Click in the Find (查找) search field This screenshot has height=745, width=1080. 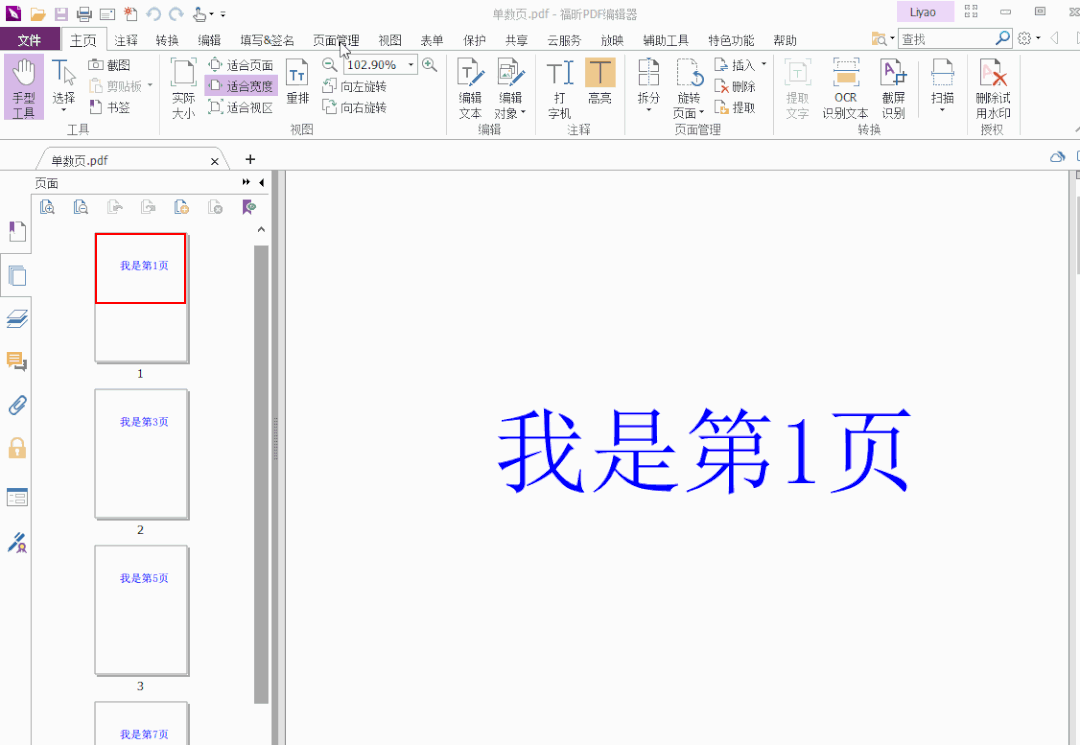946,39
